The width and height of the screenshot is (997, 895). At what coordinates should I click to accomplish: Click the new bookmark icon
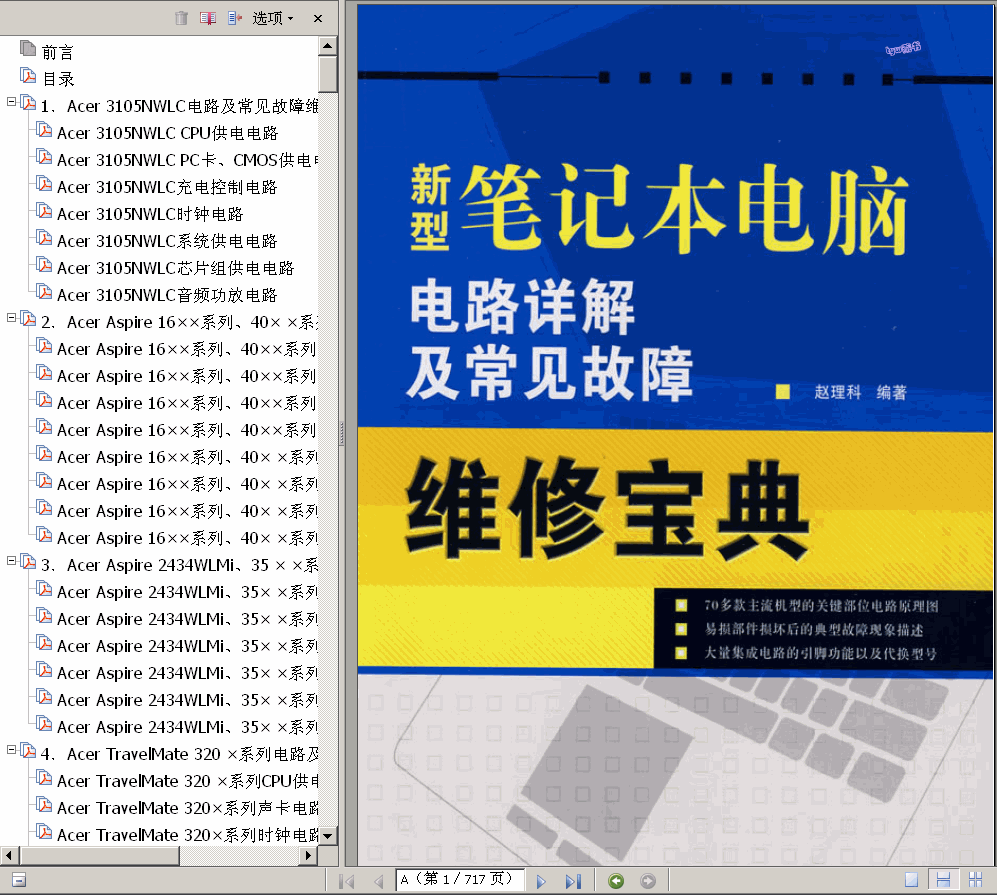(x=208, y=18)
